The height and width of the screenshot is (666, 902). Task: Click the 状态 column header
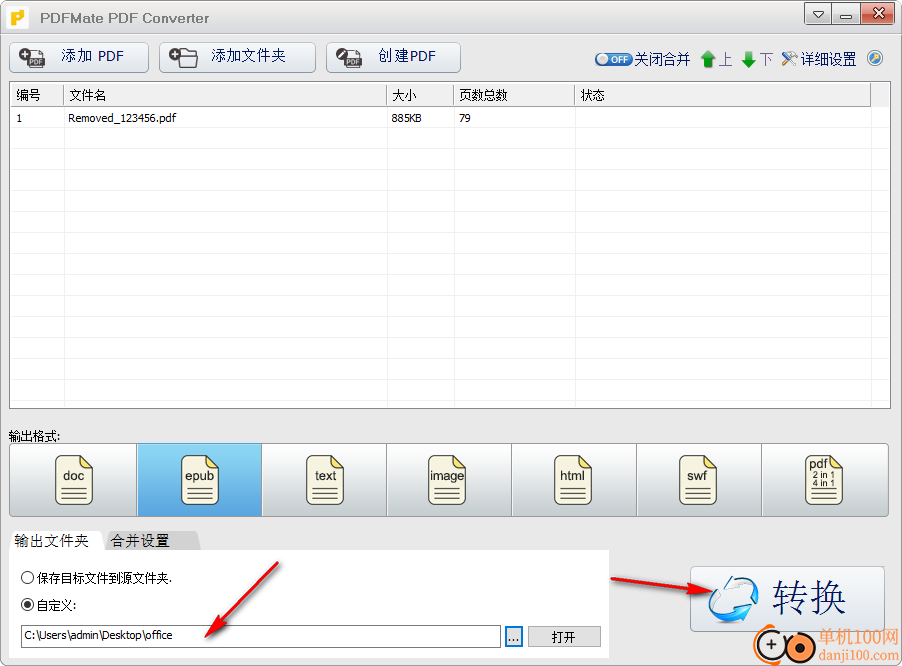coord(723,95)
